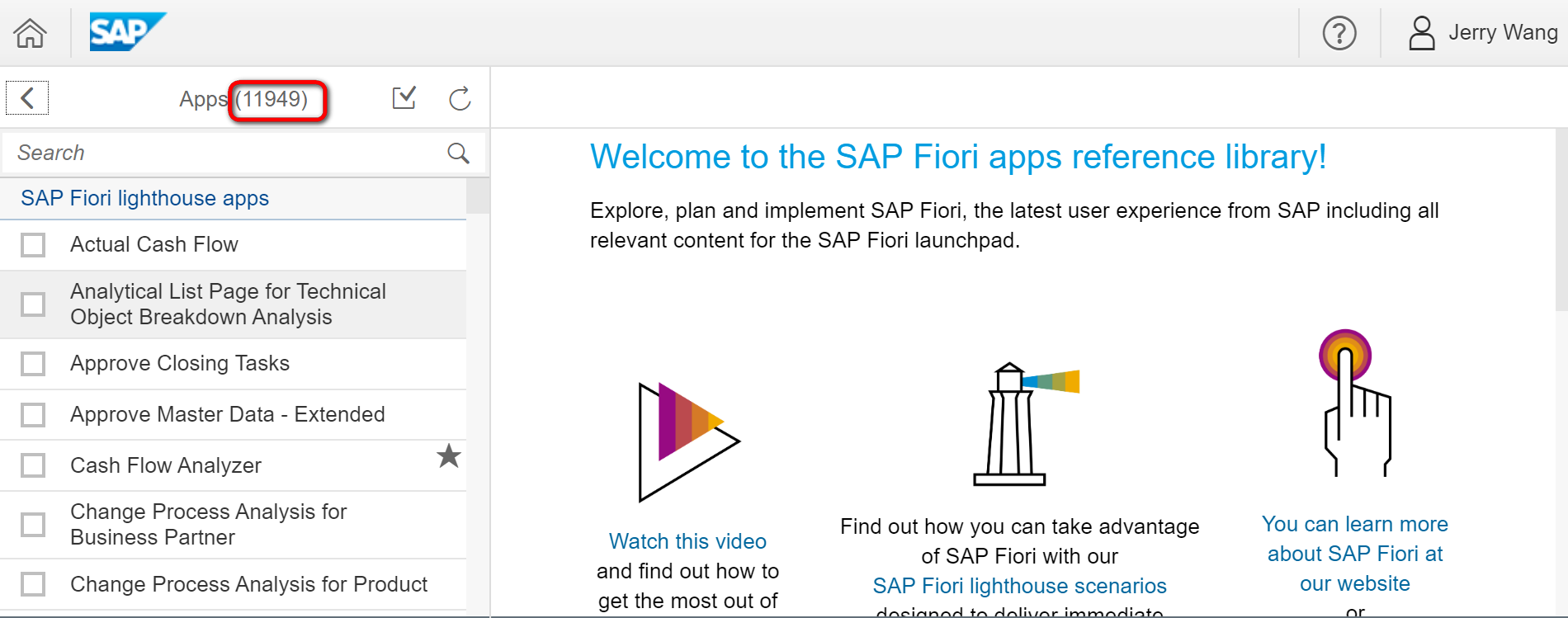
Task: Open SAP Fiori lighthouse scenarios link
Action: (1019, 586)
